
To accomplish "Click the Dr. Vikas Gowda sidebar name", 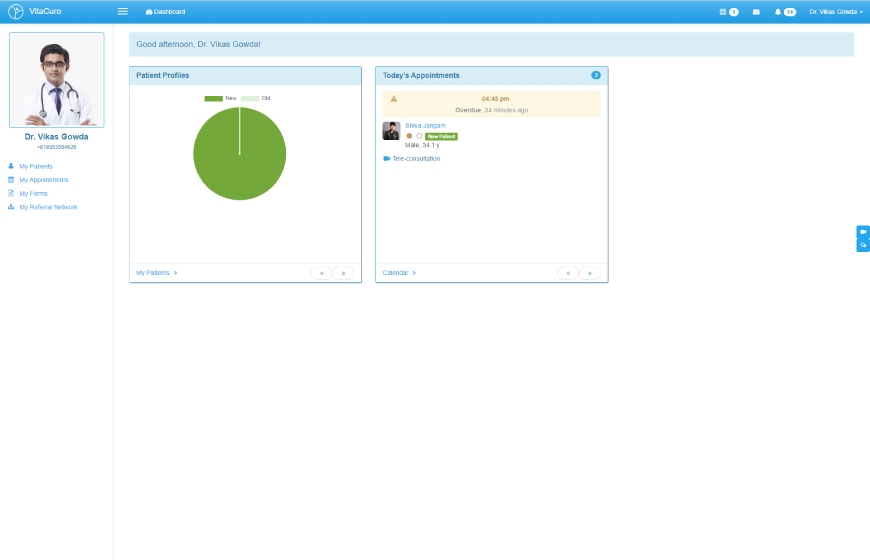I will tap(57, 137).
